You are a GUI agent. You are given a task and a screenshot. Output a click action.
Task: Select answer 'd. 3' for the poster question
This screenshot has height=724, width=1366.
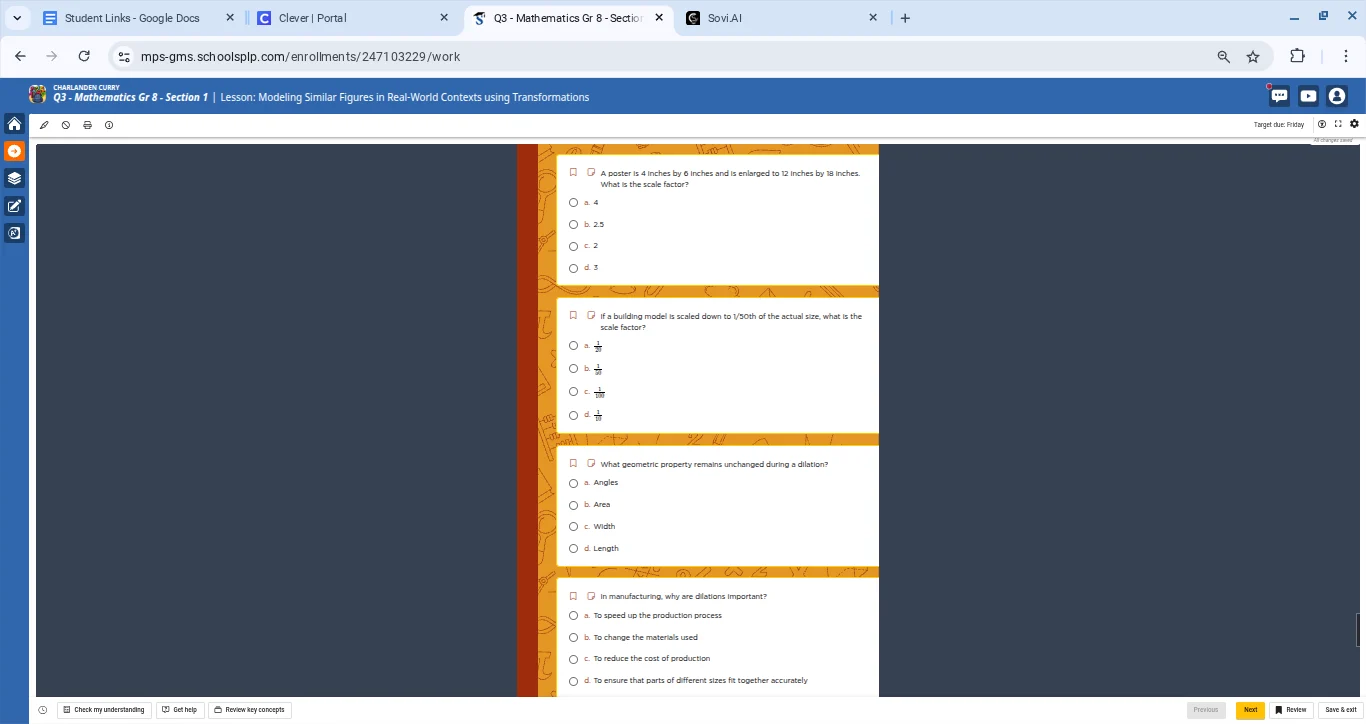574,268
